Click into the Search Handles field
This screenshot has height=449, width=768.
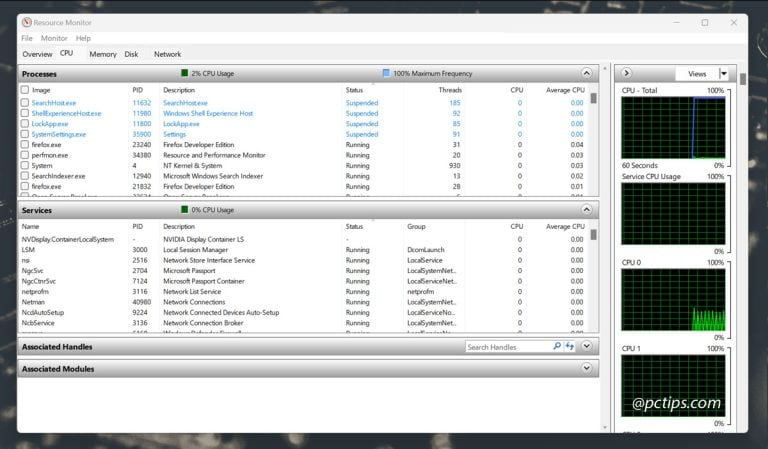(508, 346)
